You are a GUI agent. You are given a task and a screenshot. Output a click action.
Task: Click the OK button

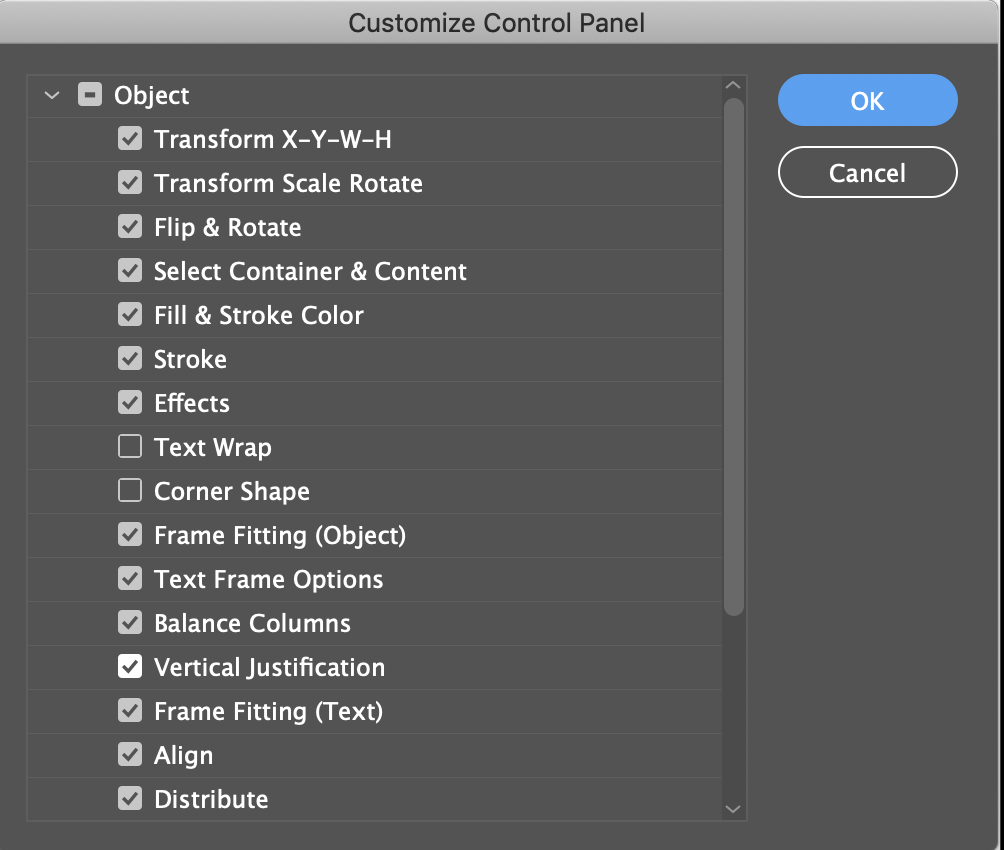click(x=867, y=101)
